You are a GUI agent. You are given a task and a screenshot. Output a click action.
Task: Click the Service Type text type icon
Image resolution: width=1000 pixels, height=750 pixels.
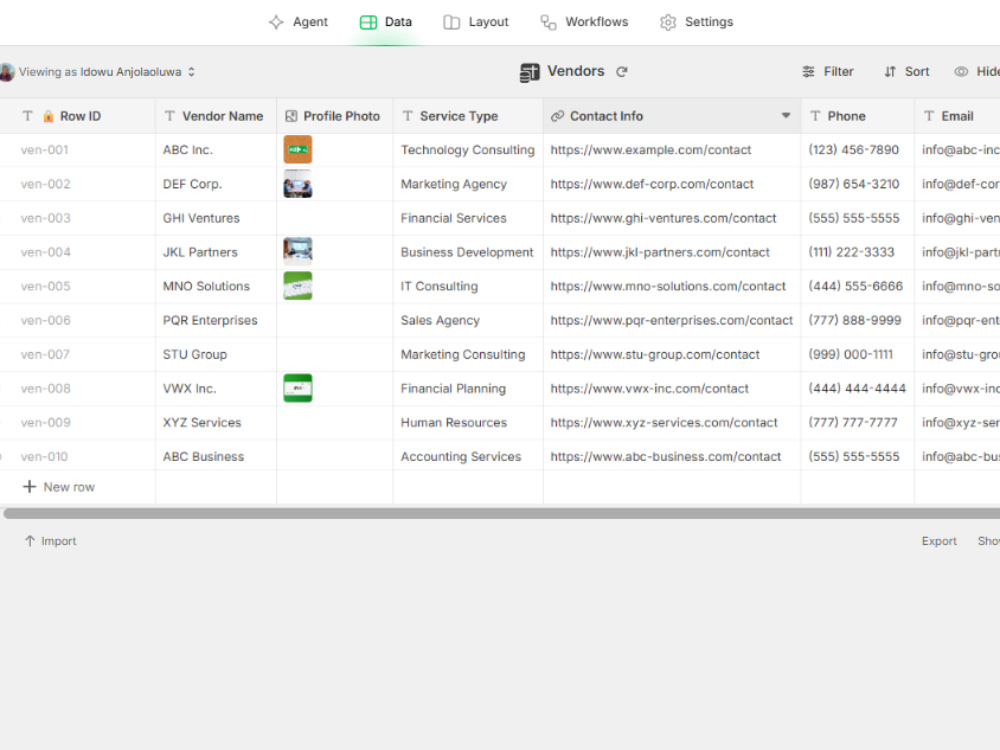point(408,116)
